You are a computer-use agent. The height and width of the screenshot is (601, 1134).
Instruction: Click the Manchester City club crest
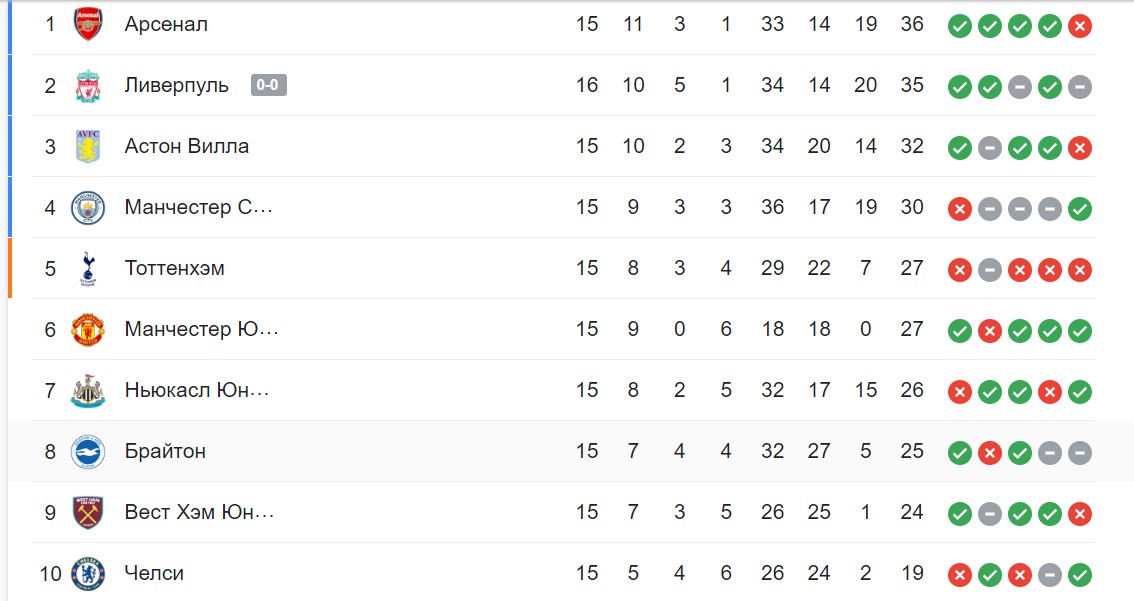(88, 208)
